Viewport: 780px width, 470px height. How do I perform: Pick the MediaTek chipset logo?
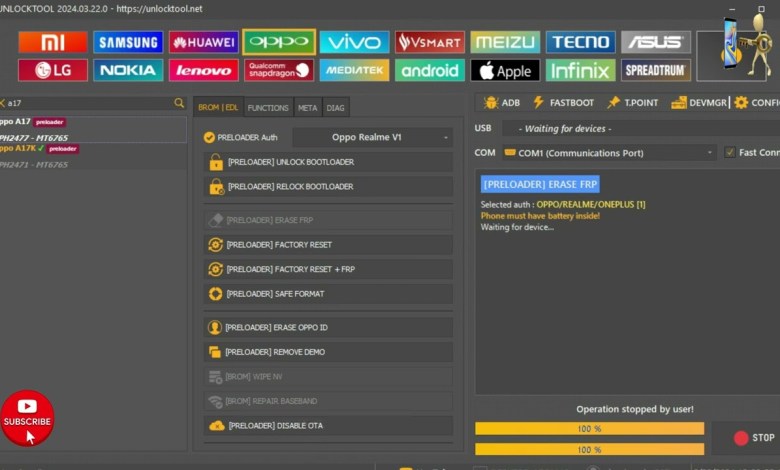click(x=354, y=71)
